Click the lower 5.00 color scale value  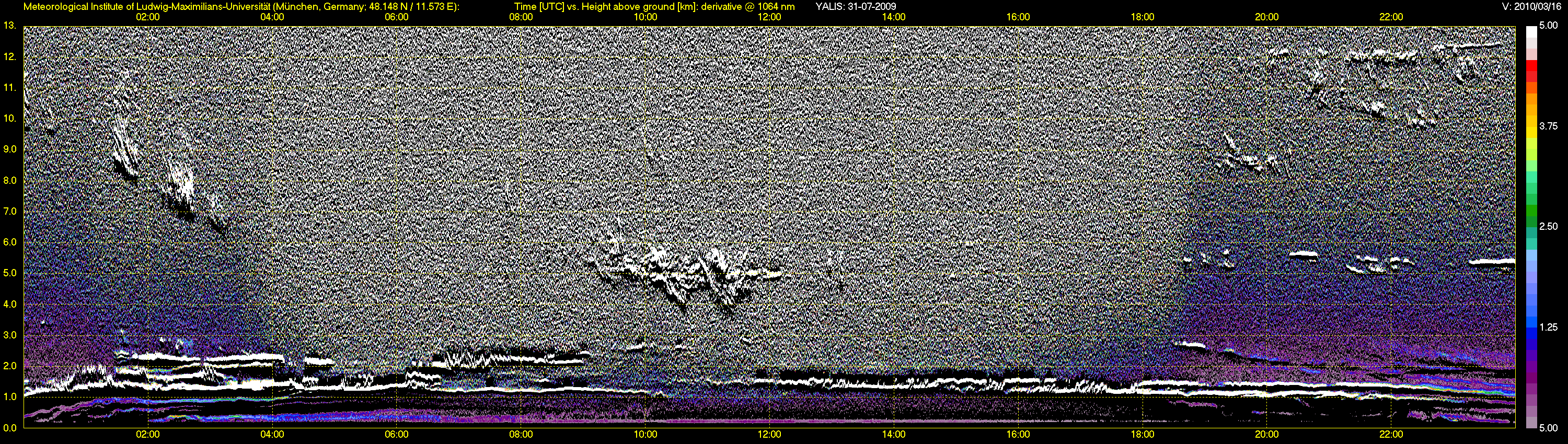pyautogui.click(x=1548, y=428)
